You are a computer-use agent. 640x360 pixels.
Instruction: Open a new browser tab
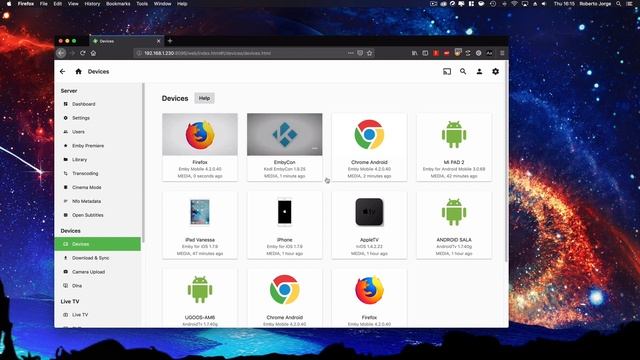point(170,41)
